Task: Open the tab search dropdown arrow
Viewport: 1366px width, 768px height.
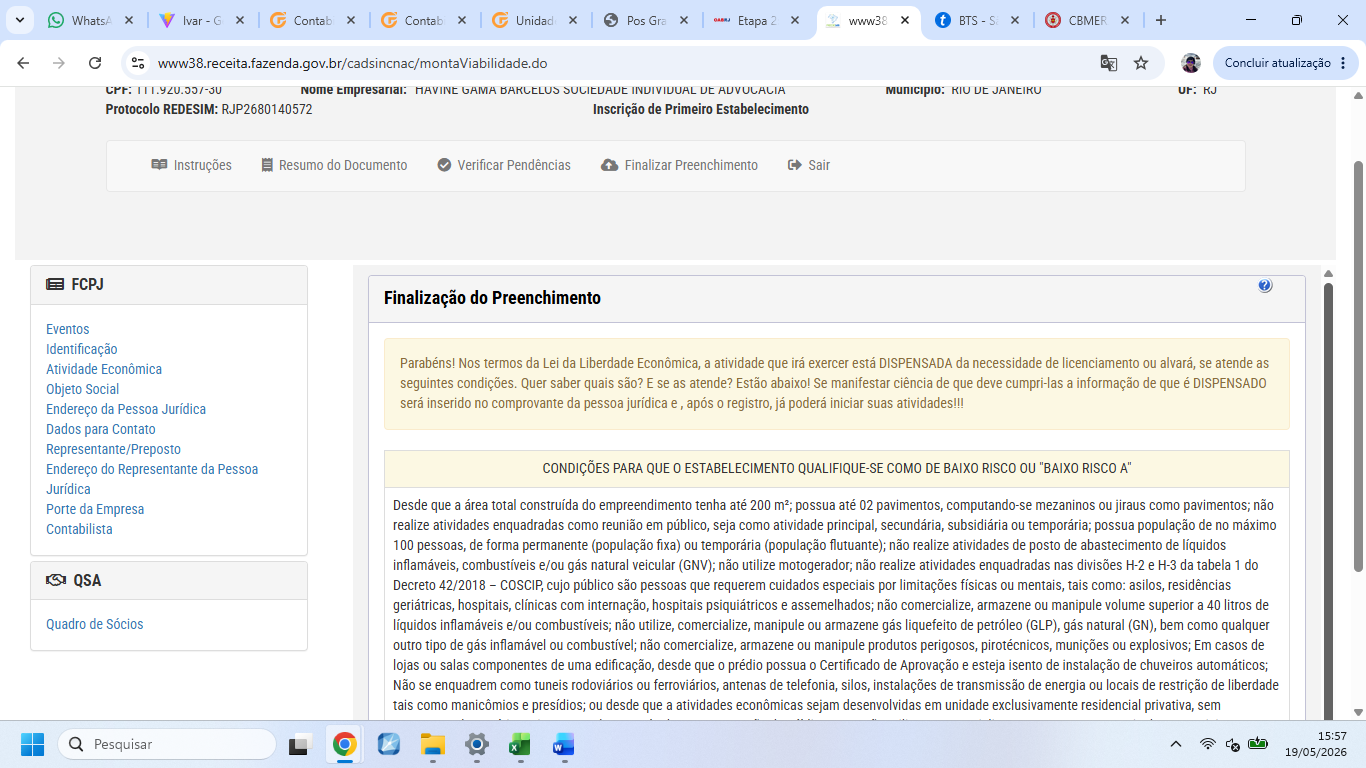Action: tap(19, 20)
